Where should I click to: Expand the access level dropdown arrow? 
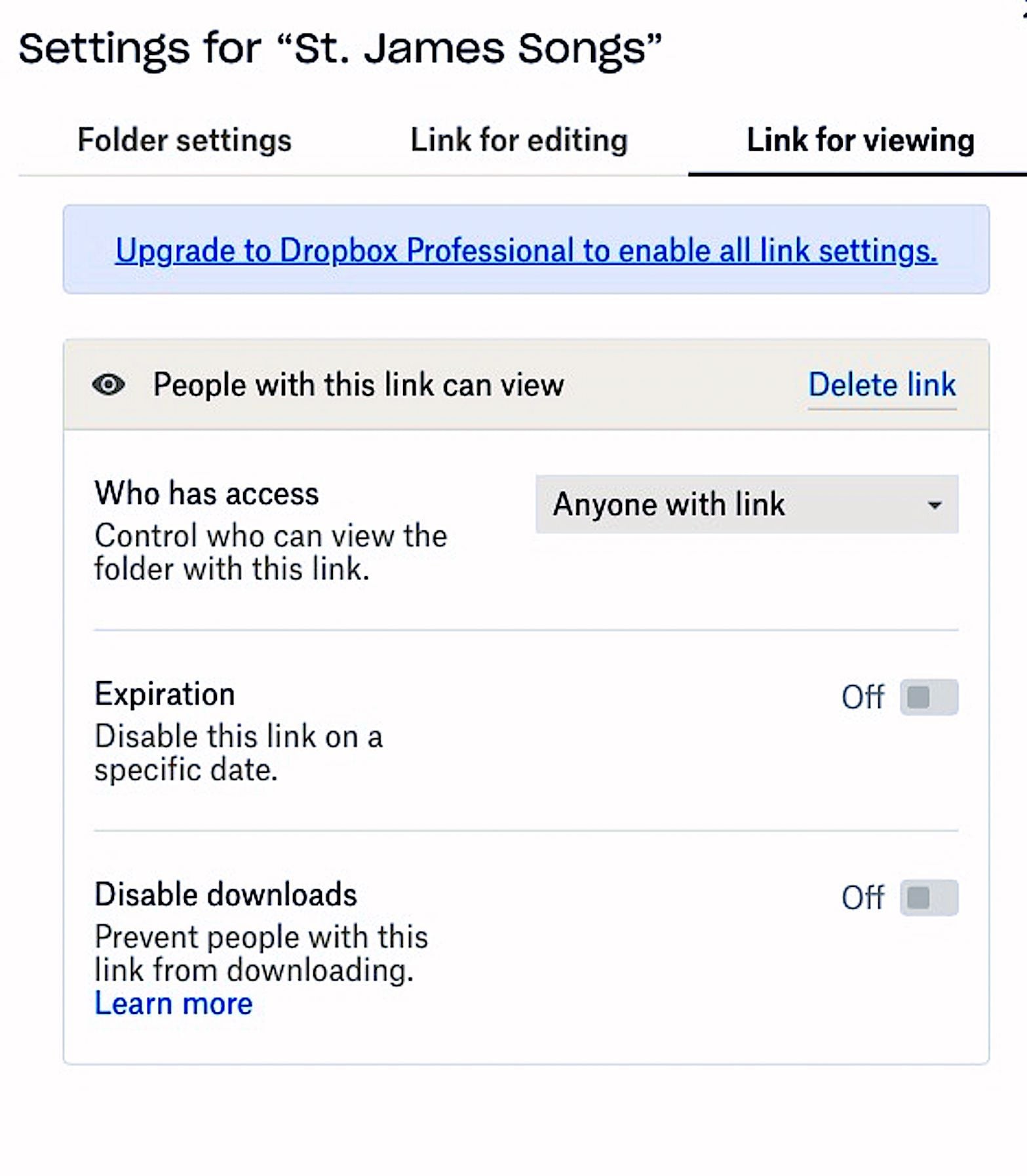click(x=937, y=505)
